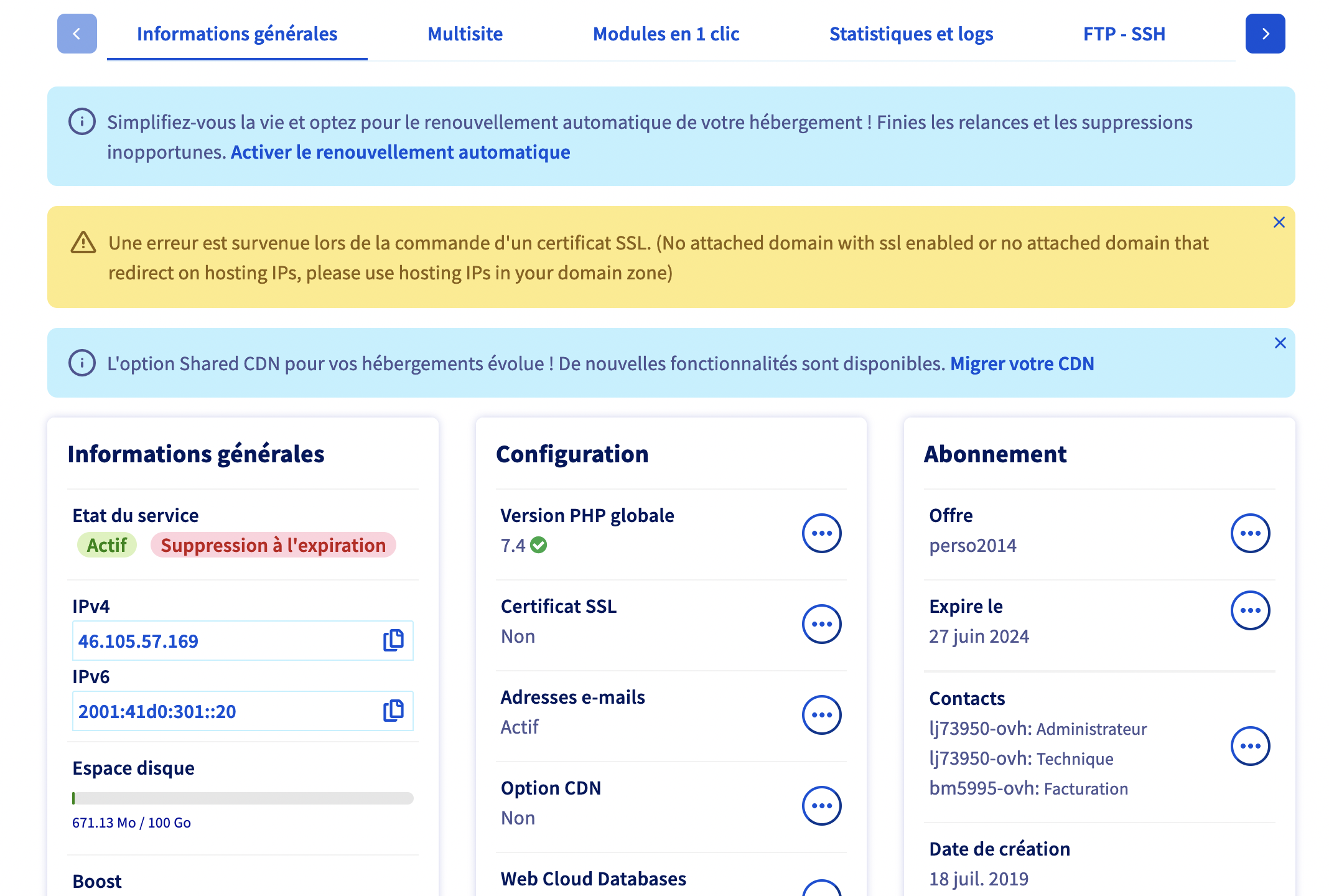1329x896 pixels.
Task: Switch to the Multisite tab
Action: tap(465, 34)
